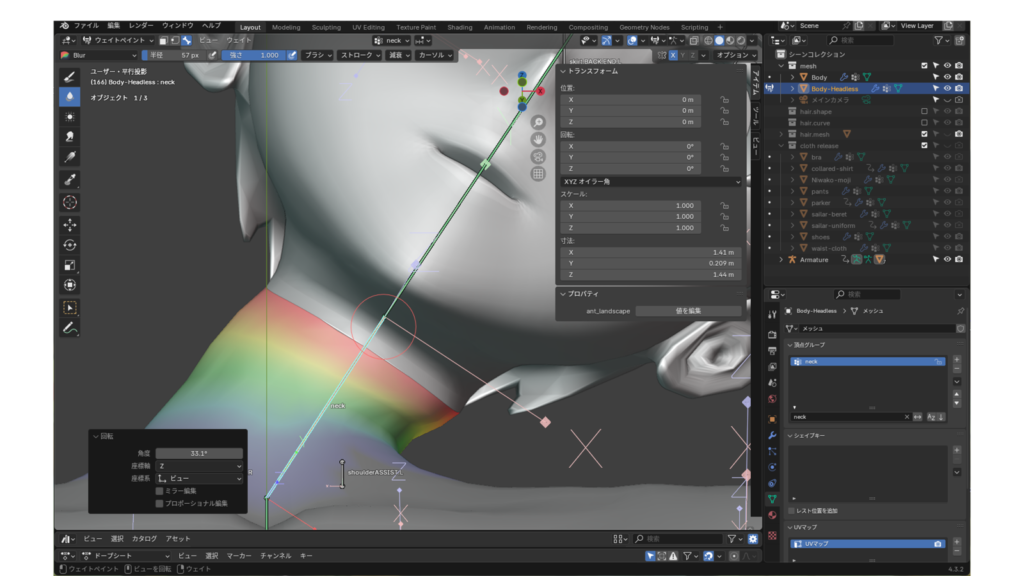This screenshot has height=576, width=1024.
Task: Select the Draw brush tool
Action: pos(70,76)
